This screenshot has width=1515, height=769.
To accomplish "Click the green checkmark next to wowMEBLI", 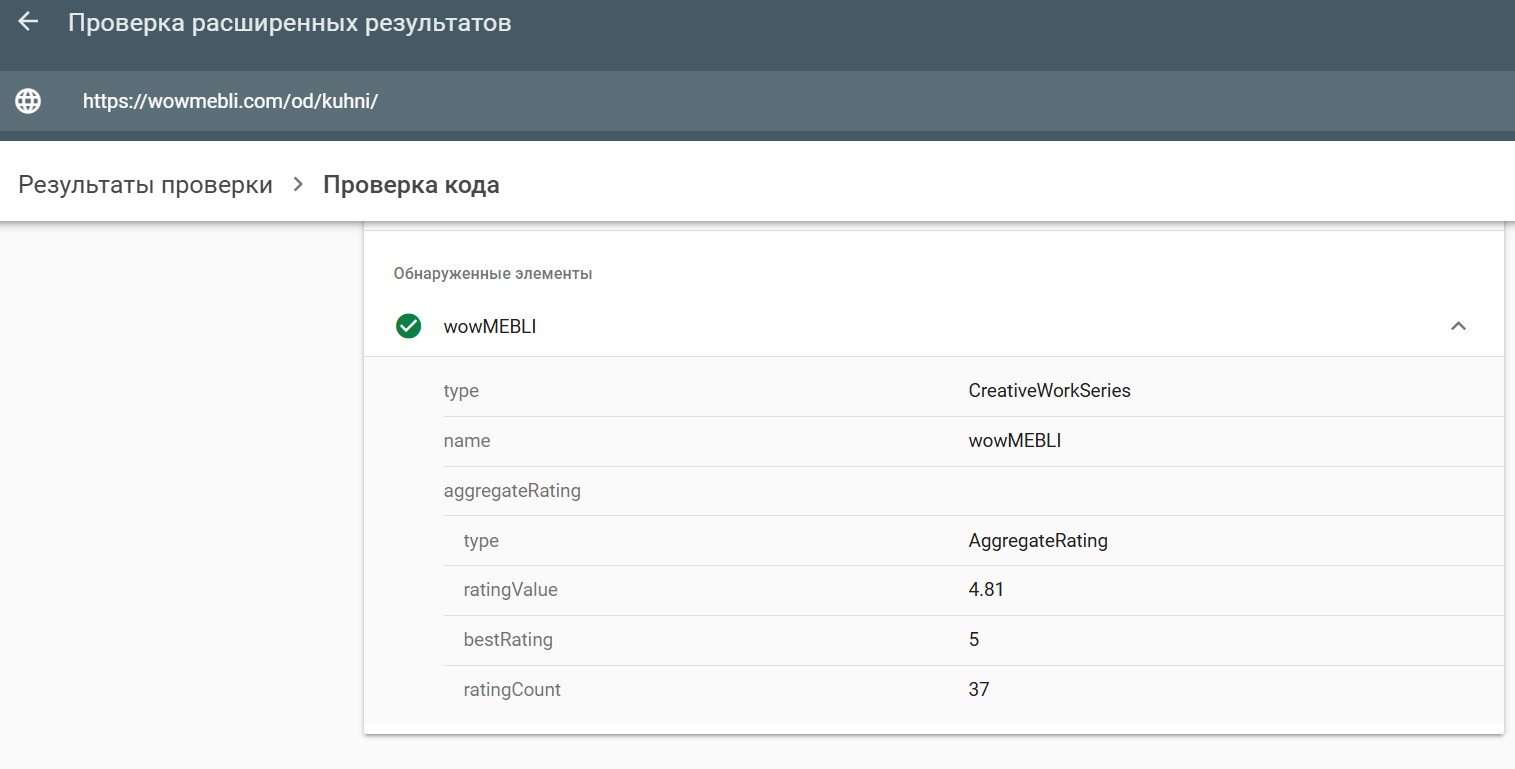I will click(408, 326).
